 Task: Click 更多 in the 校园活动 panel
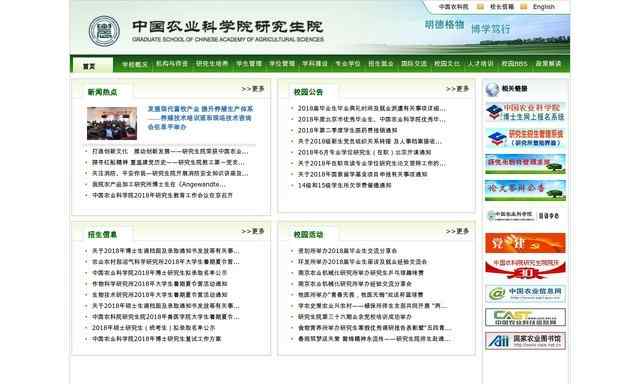point(458,231)
